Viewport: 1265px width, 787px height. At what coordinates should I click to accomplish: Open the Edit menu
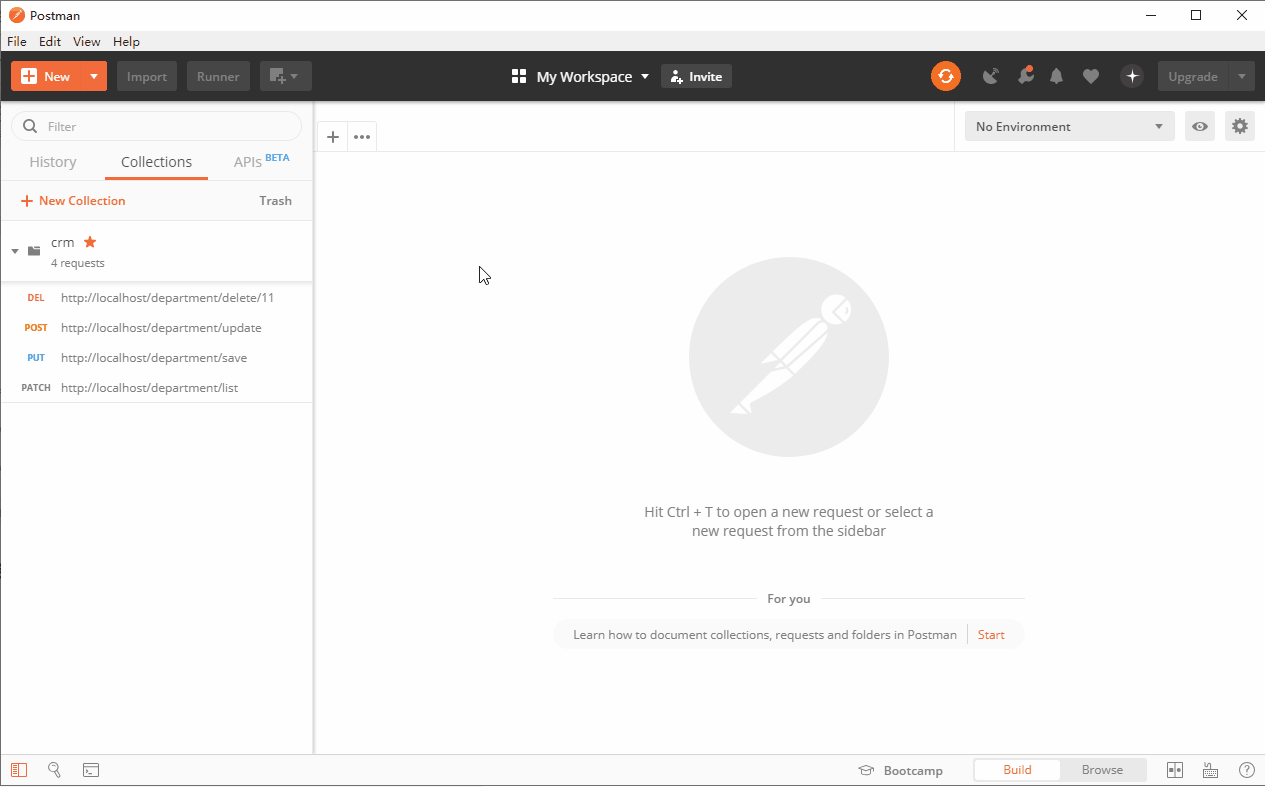tap(50, 41)
